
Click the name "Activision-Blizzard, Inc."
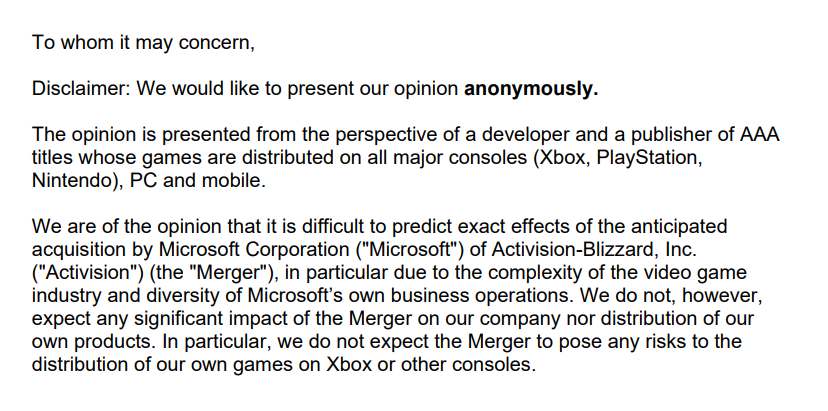(x=594, y=250)
